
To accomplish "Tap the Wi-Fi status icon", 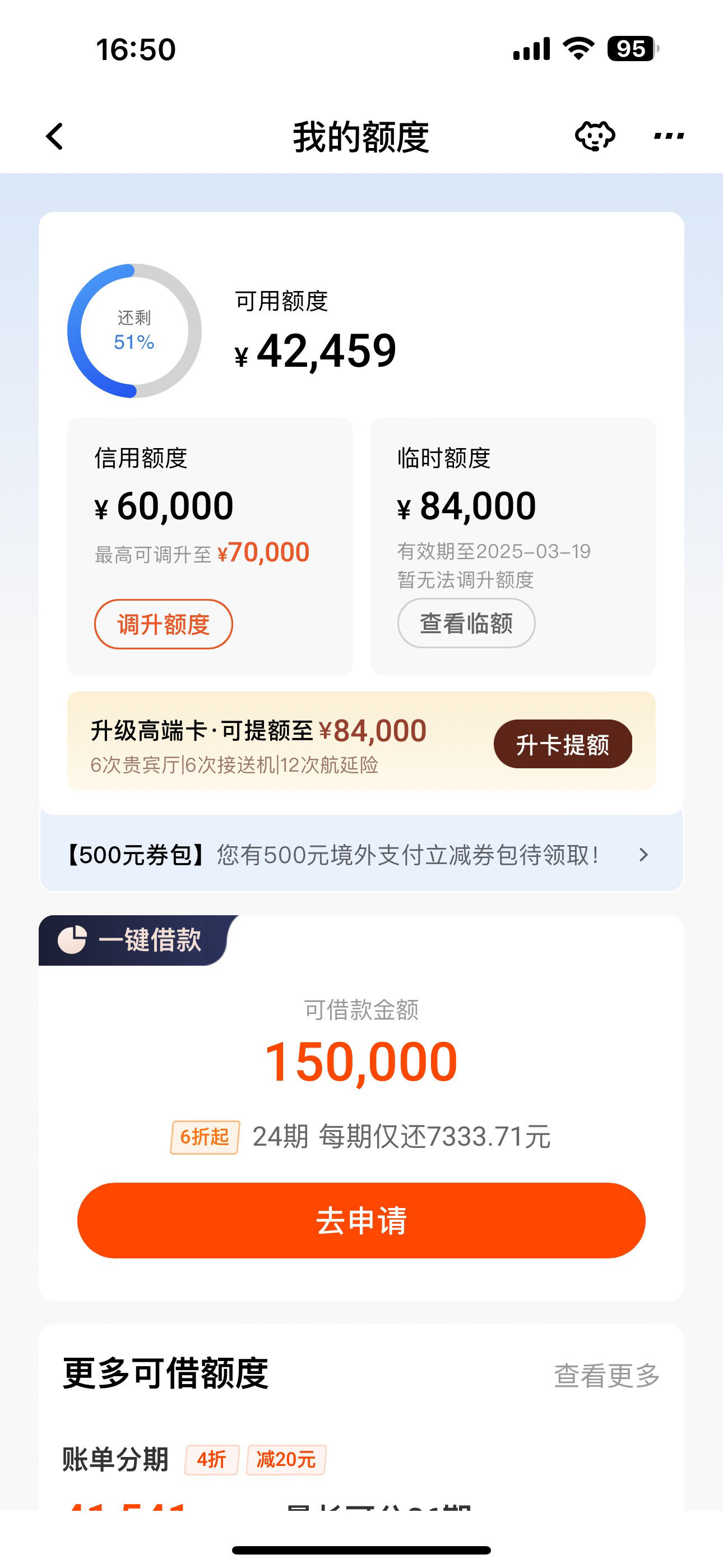I will point(578,48).
